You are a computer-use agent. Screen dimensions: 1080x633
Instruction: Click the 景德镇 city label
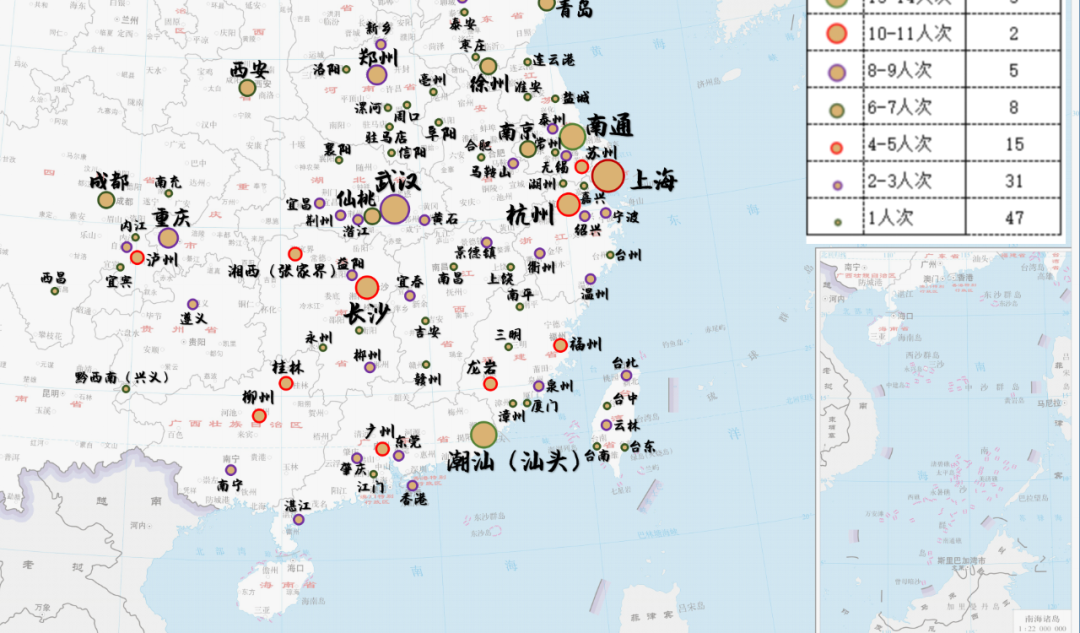(x=475, y=253)
